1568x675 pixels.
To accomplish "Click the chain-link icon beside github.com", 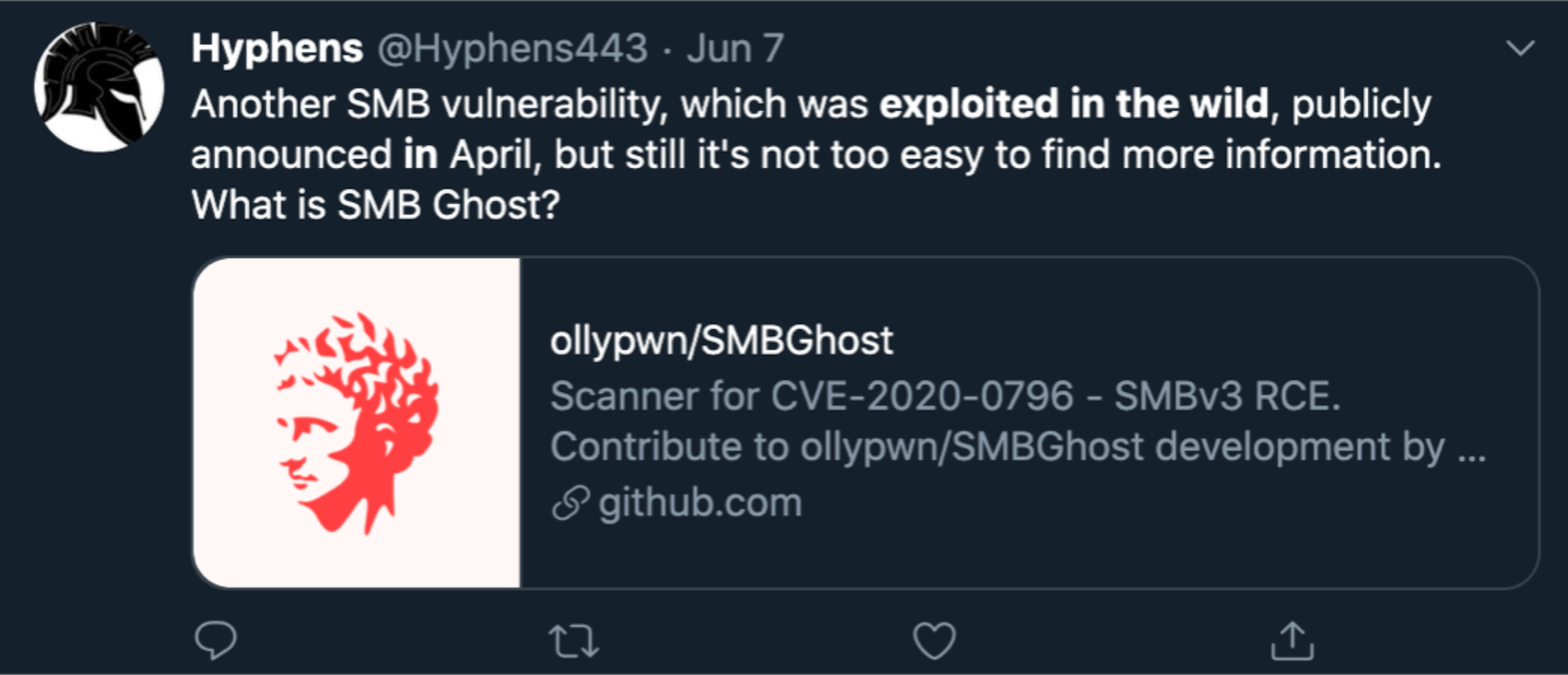I will point(570,503).
